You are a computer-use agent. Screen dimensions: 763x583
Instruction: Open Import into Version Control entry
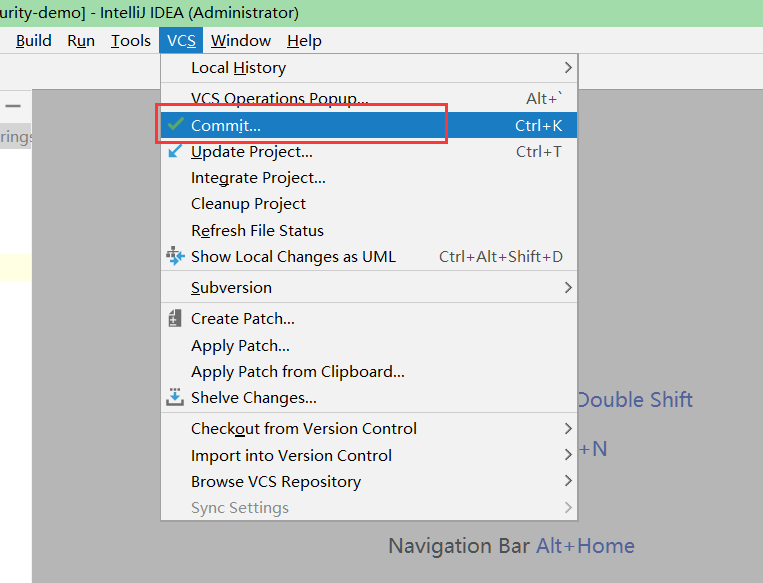(x=369, y=455)
